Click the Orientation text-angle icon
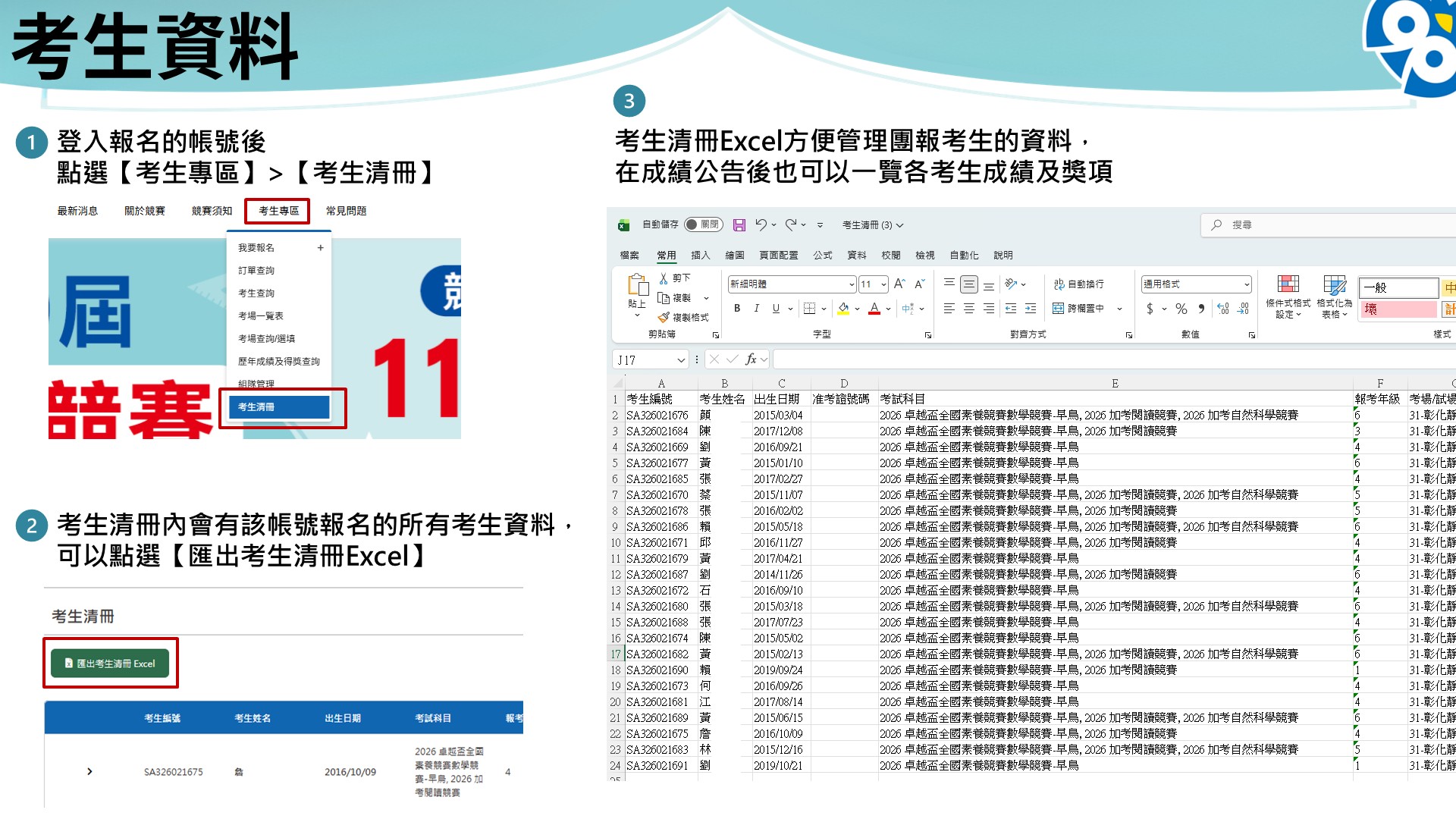Screen dimensions: 1456x819 (x=1011, y=284)
